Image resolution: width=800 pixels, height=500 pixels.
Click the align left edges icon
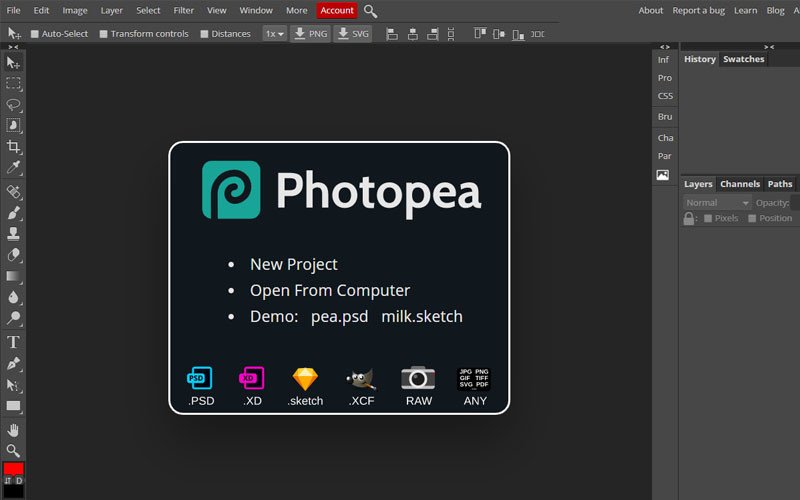[x=392, y=34]
